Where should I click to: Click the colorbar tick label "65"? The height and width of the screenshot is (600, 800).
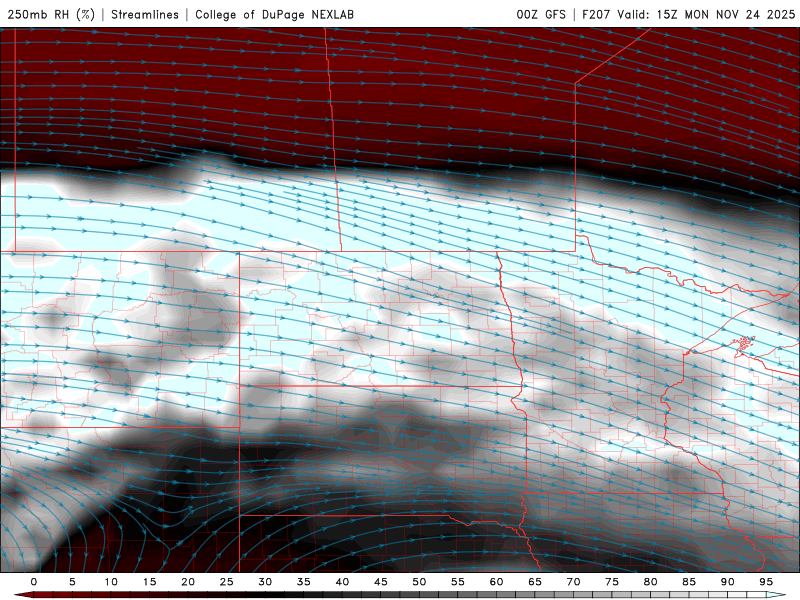535,582
